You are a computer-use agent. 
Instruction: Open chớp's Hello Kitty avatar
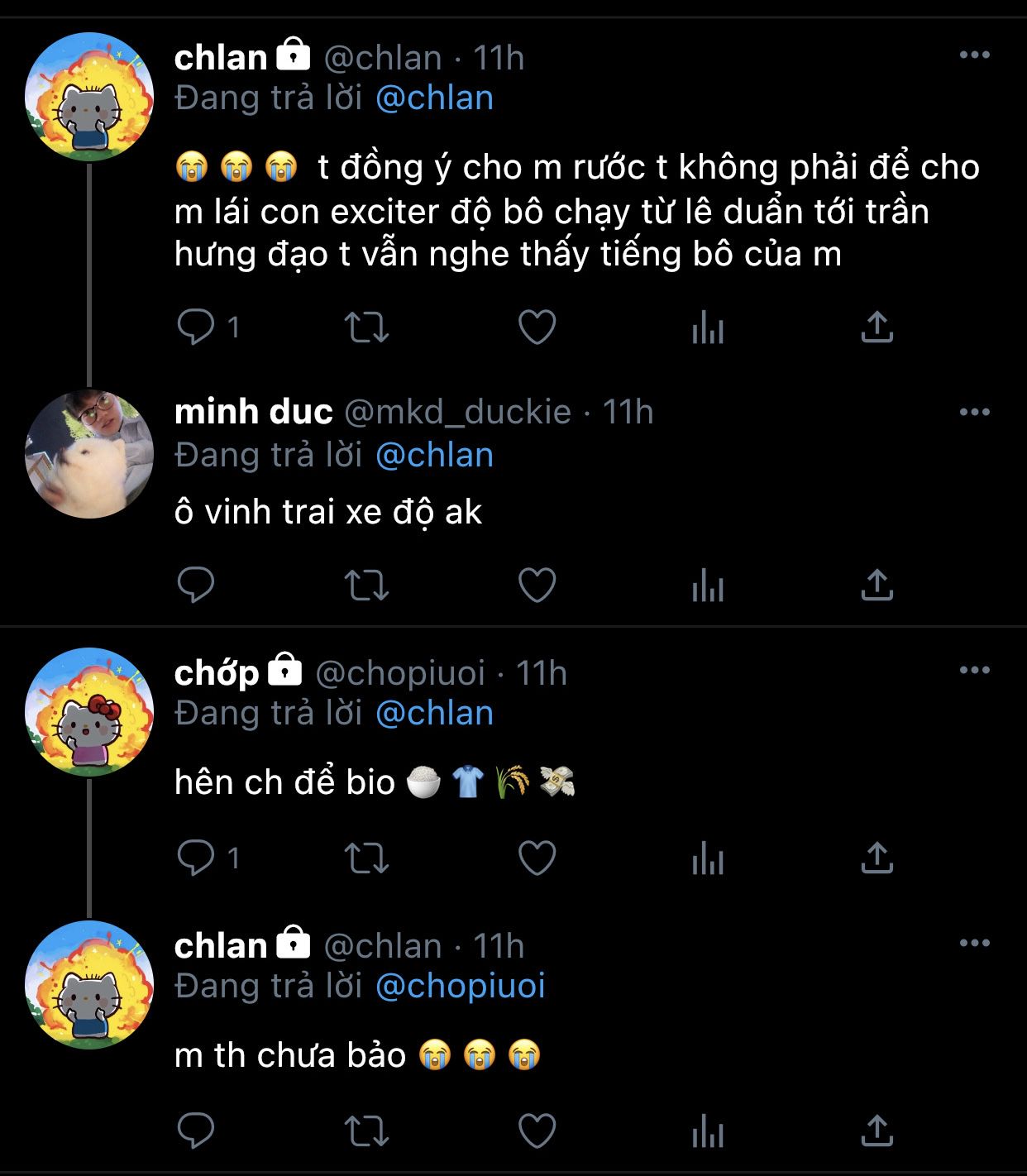[x=89, y=712]
